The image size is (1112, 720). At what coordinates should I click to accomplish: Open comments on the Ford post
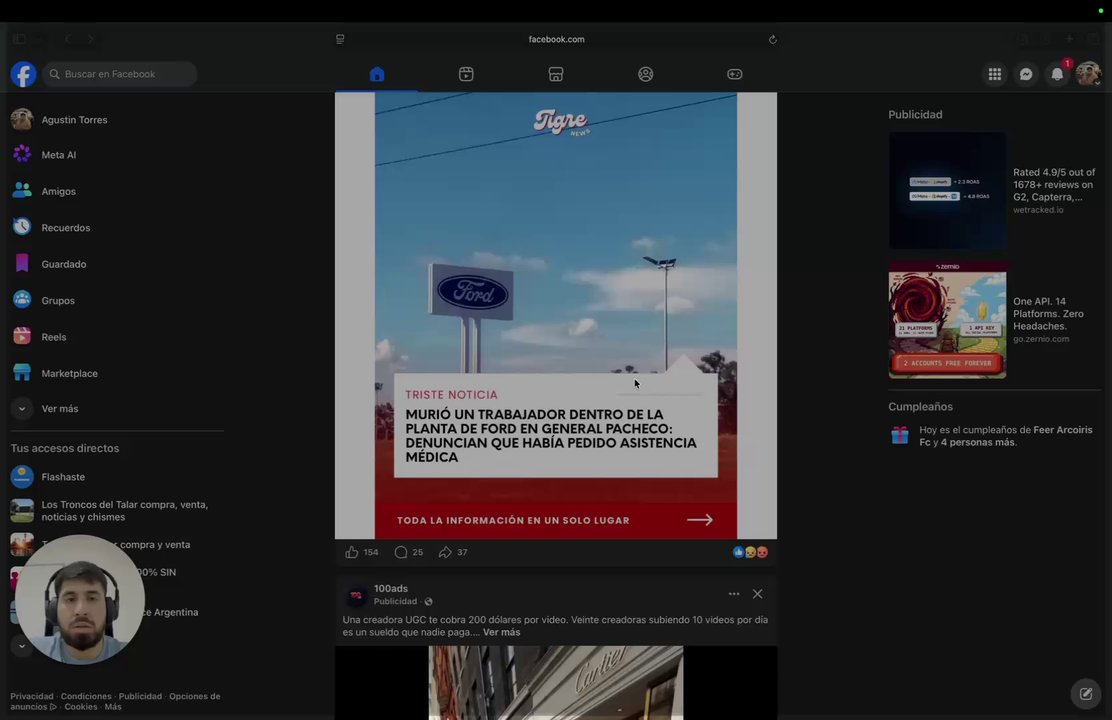401,552
